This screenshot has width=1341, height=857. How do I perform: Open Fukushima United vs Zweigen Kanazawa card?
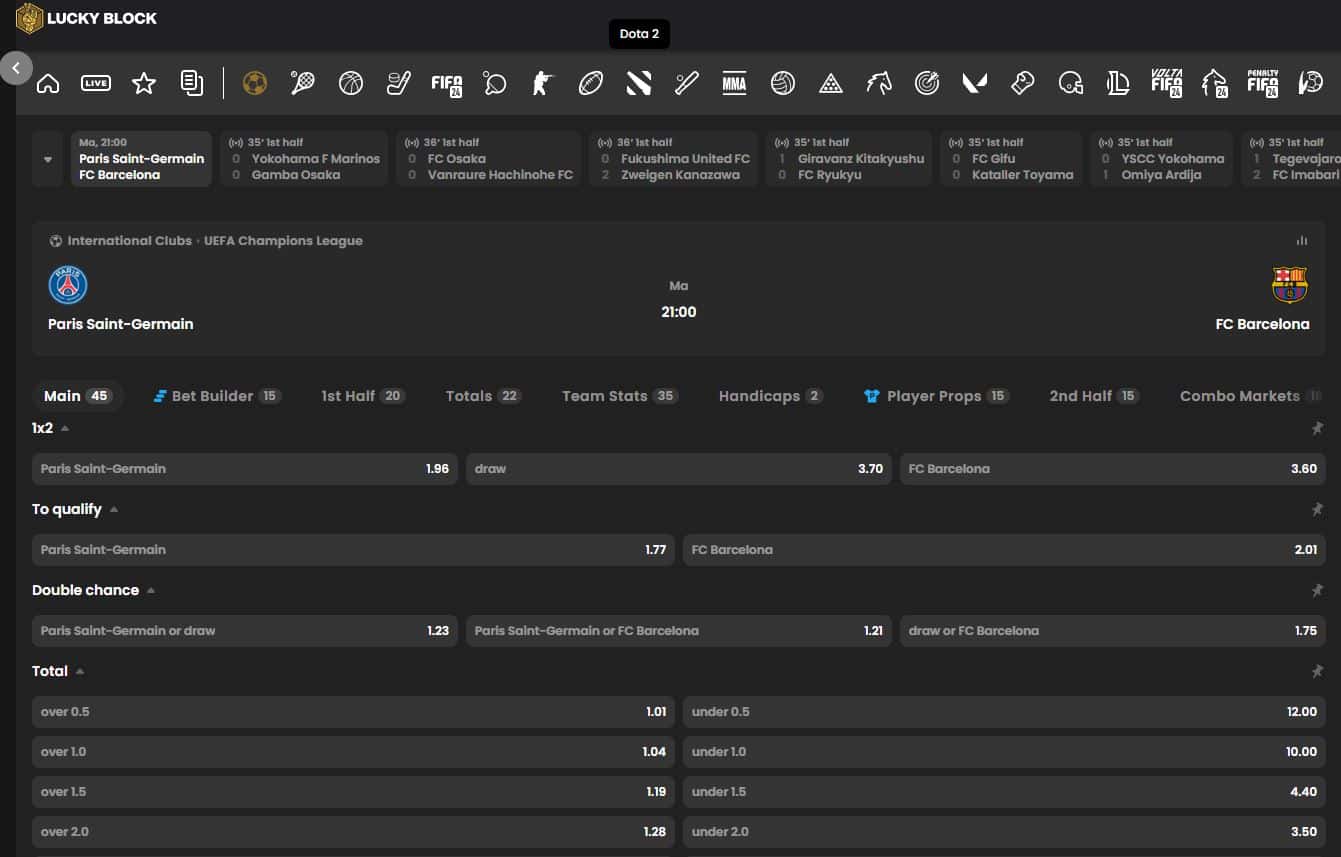(674, 159)
